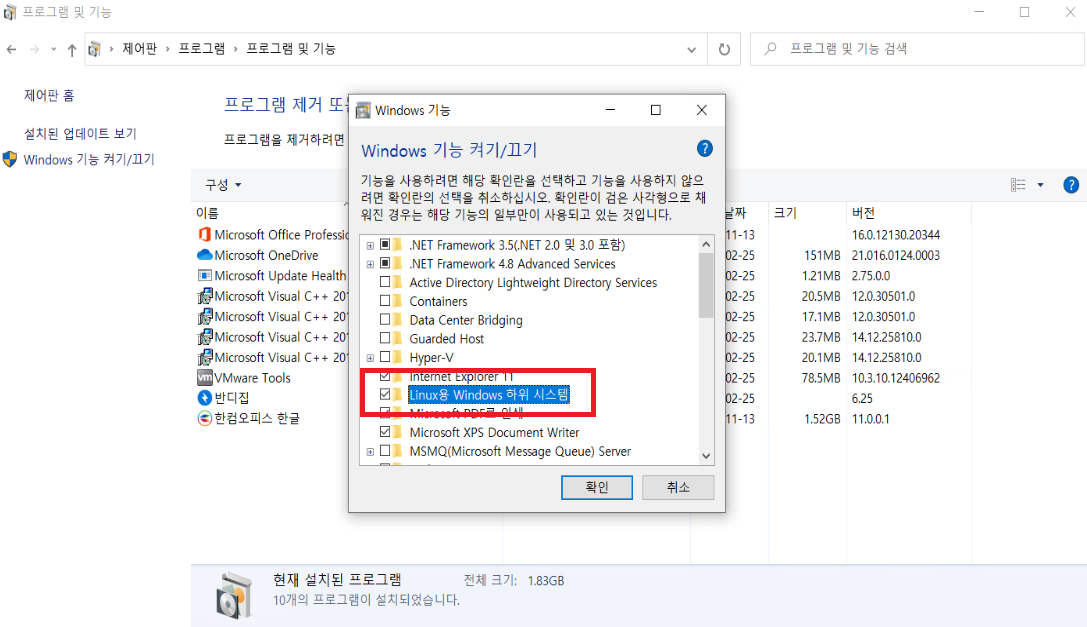
Task: Click the Microsoft Office Professional icon
Action: pos(205,234)
